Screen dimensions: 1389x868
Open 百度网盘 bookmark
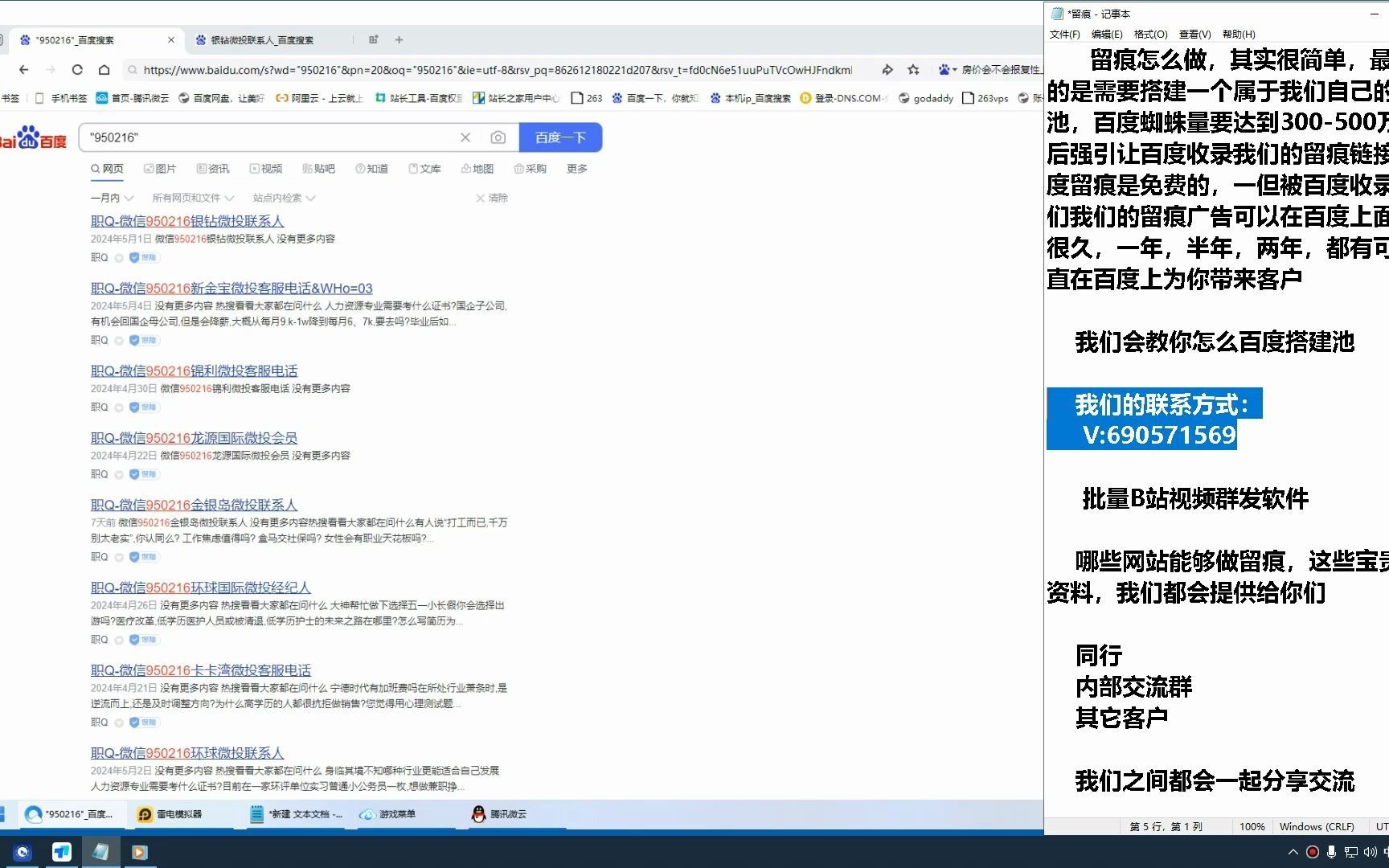point(221,98)
